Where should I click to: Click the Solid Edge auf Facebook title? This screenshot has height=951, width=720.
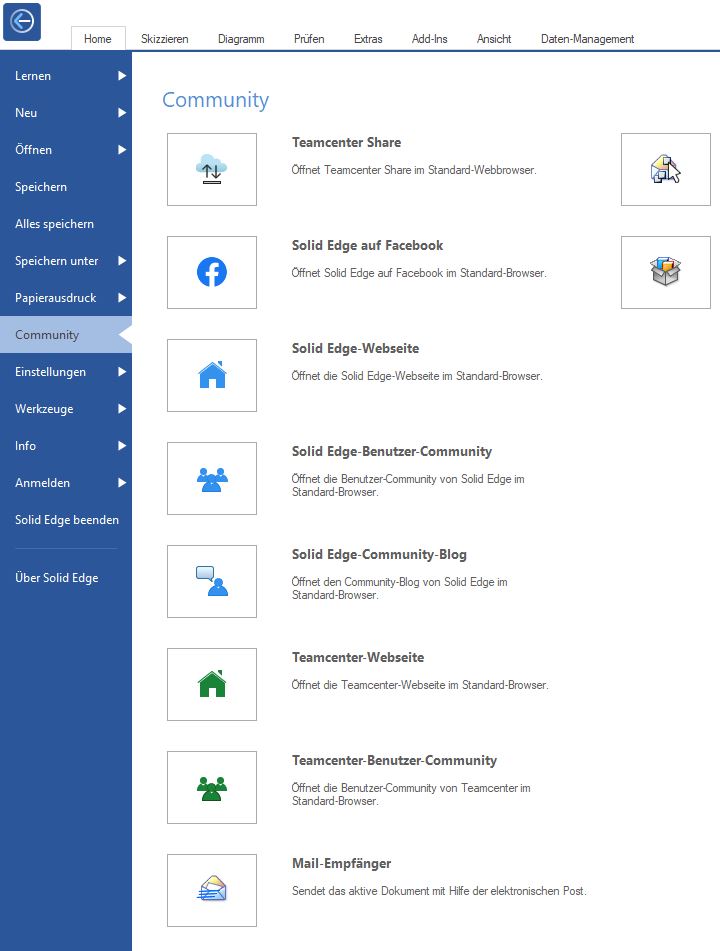368,246
